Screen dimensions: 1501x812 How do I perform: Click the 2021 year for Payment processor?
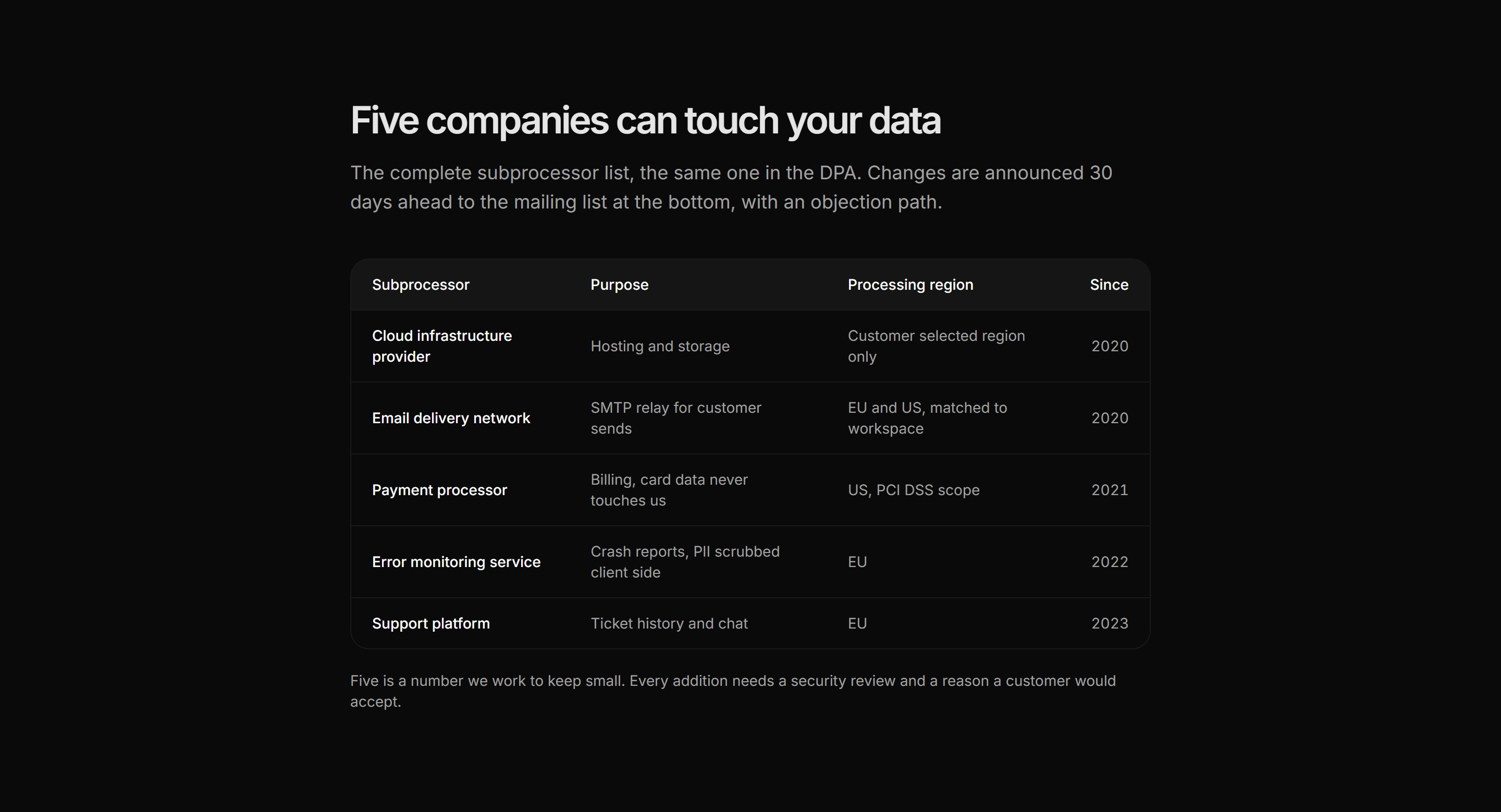(1109, 490)
